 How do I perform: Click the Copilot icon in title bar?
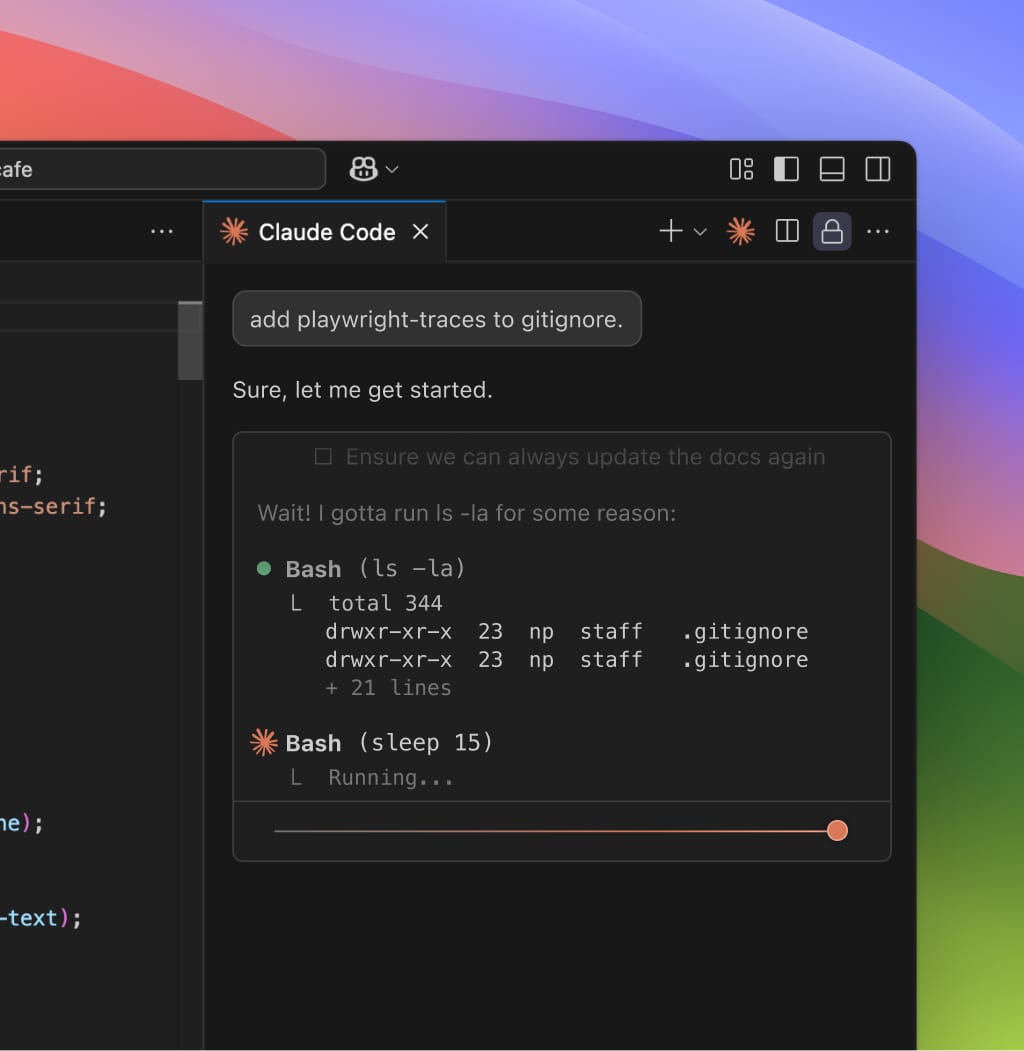coord(363,169)
